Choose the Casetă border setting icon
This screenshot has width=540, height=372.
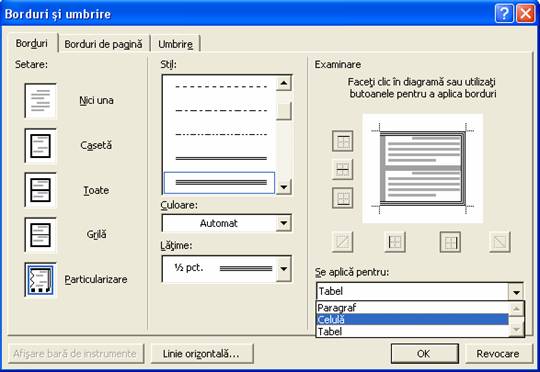40,146
